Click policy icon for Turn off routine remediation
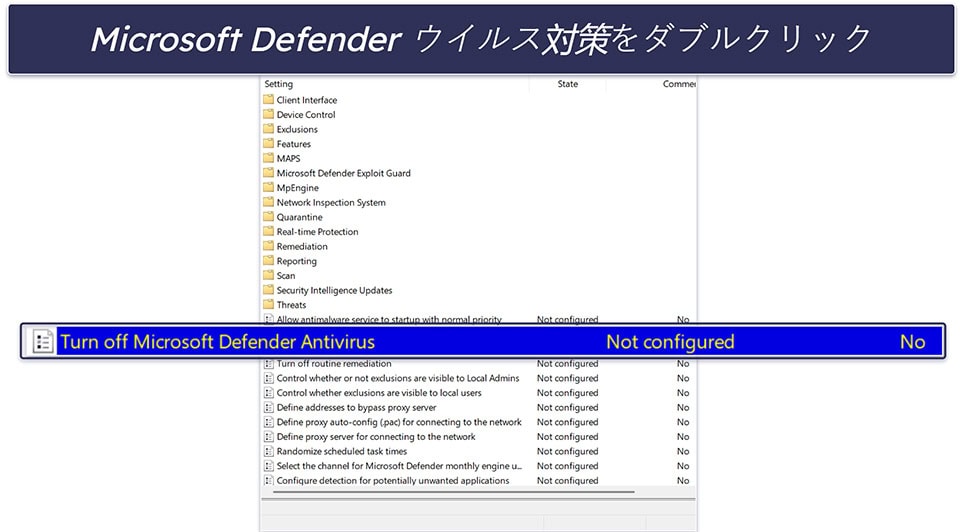This screenshot has height=532, width=960. (x=268, y=364)
